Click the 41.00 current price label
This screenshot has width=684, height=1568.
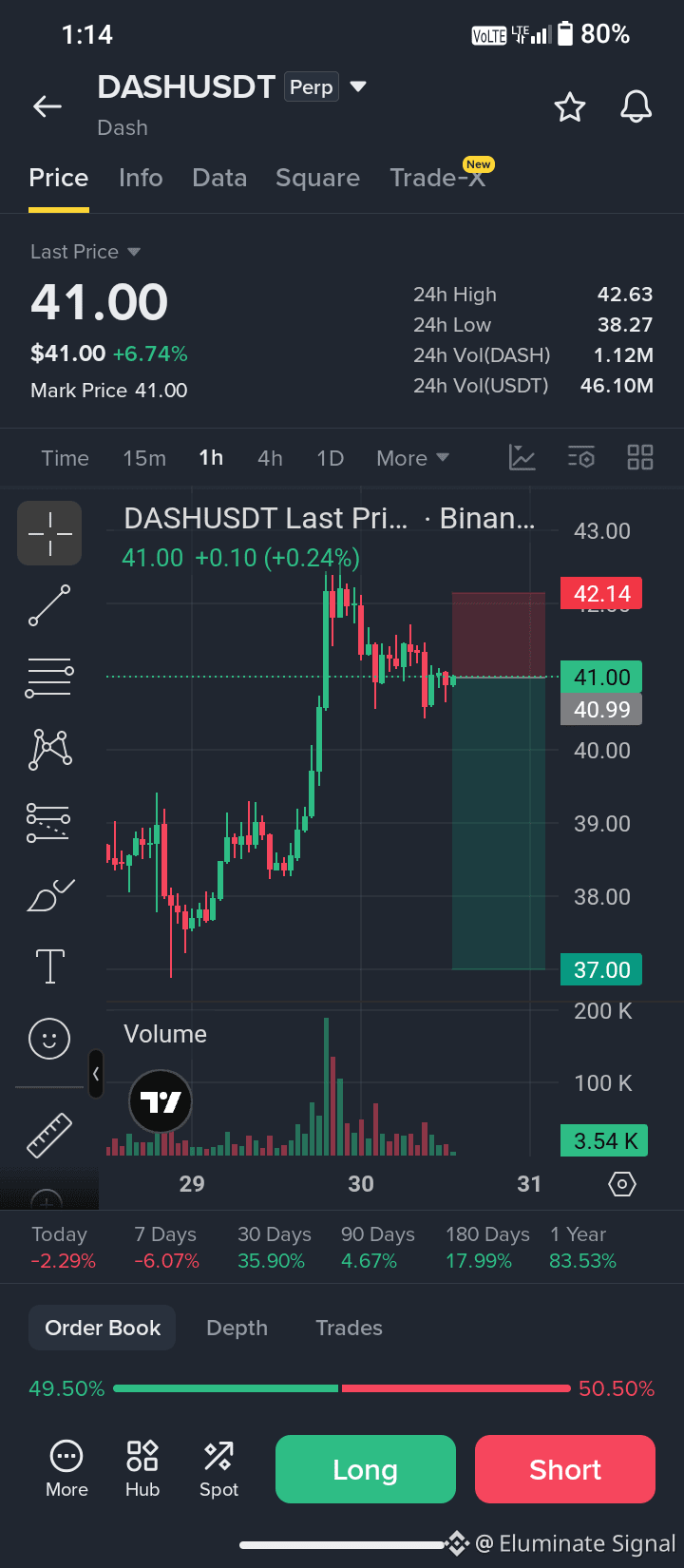click(x=602, y=678)
